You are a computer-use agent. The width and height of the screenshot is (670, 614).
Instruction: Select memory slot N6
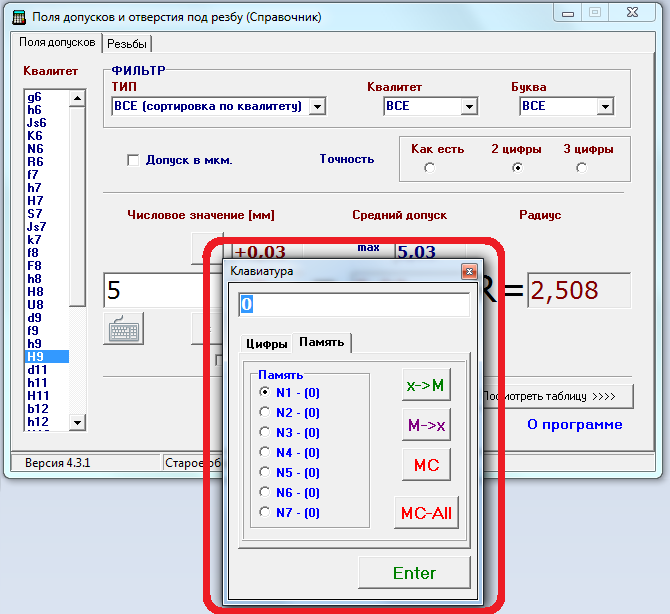point(264,492)
